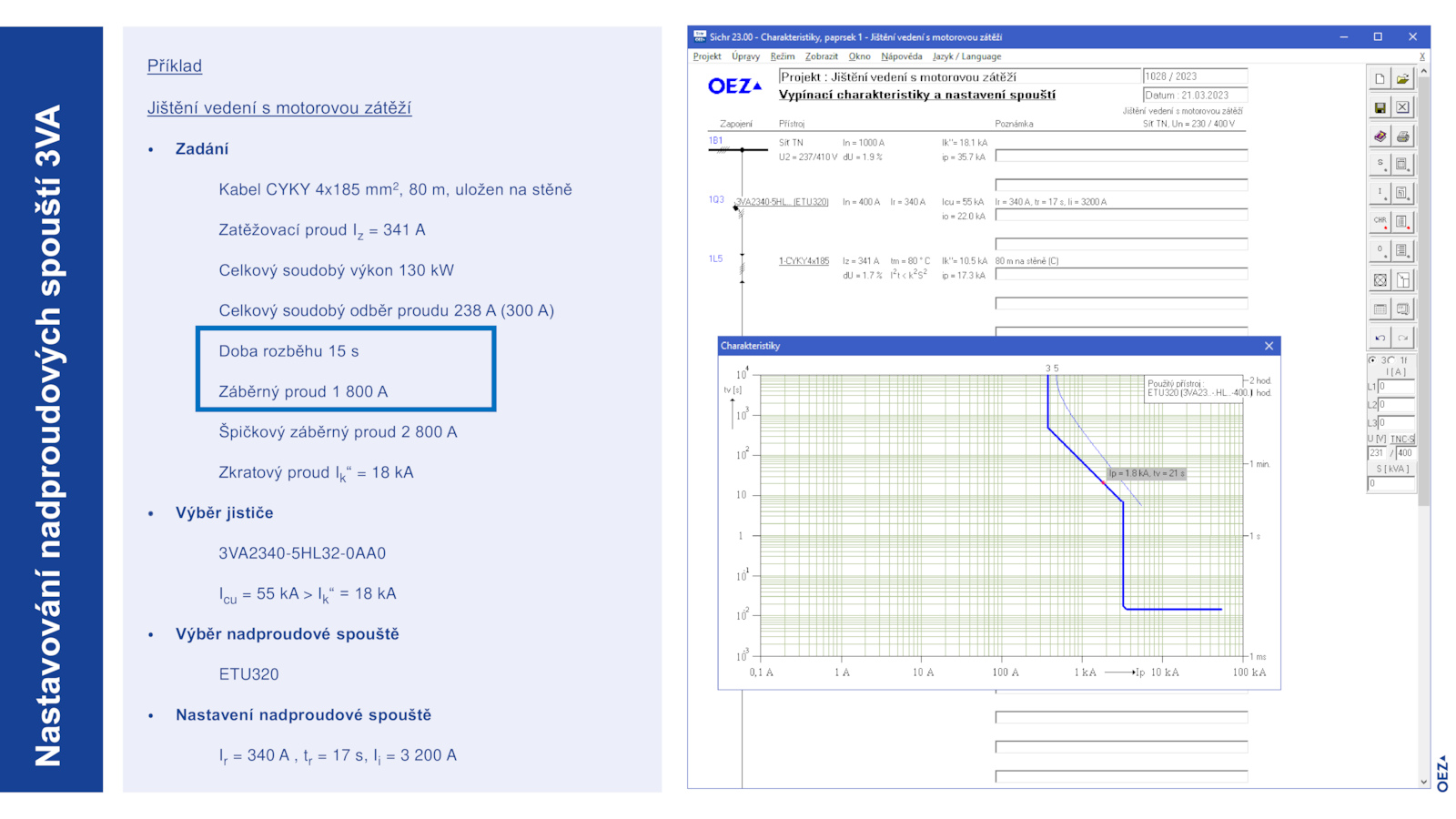This screenshot has width=1456, height=819.
Task: Click the TNC-S network type button
Action: pos(1402,439)
